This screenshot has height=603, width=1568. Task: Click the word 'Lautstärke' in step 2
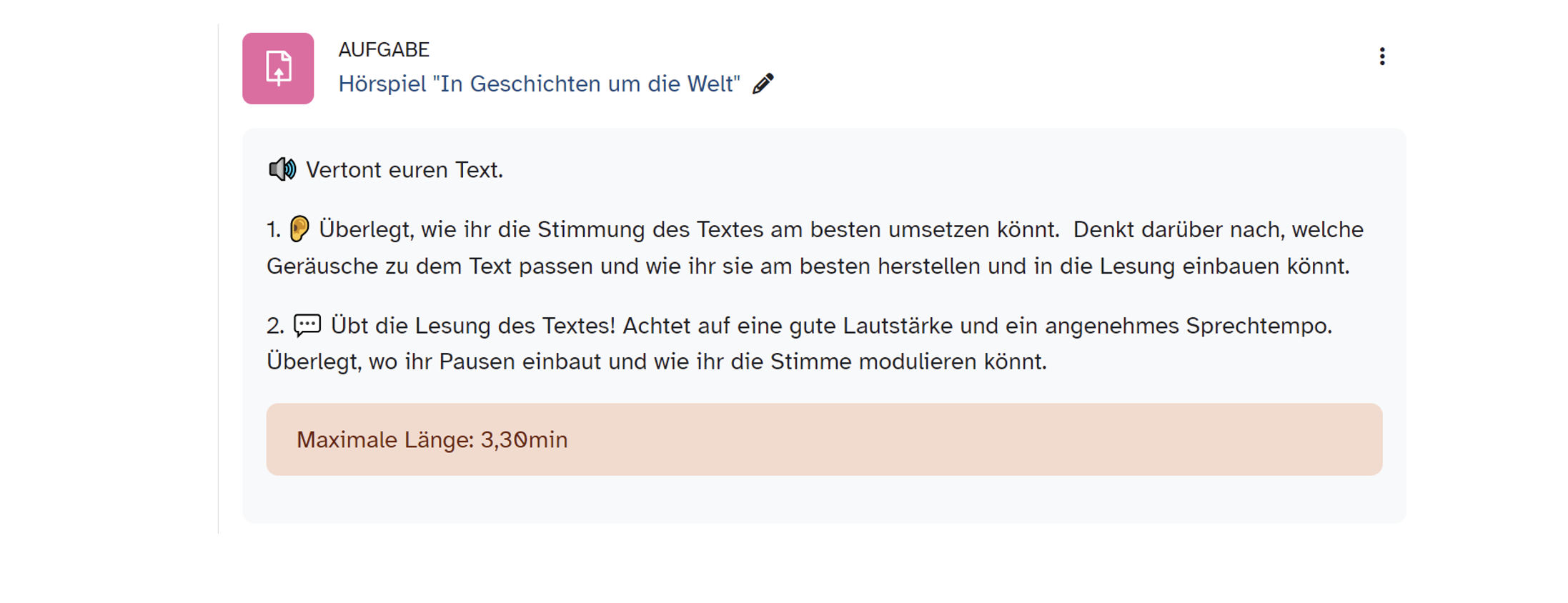(897, 326)
